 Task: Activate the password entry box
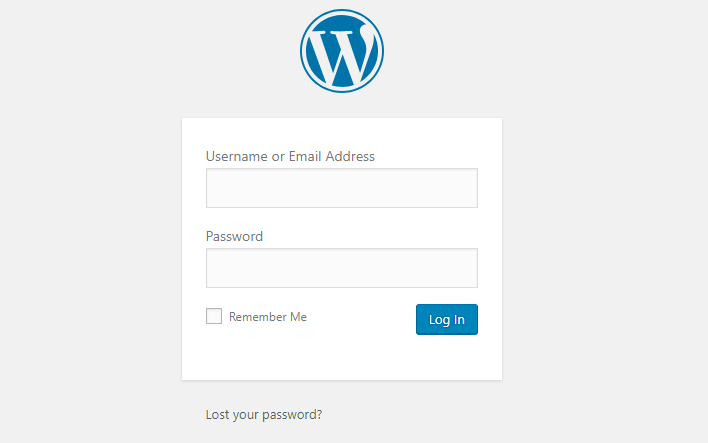tap(342, 268)
